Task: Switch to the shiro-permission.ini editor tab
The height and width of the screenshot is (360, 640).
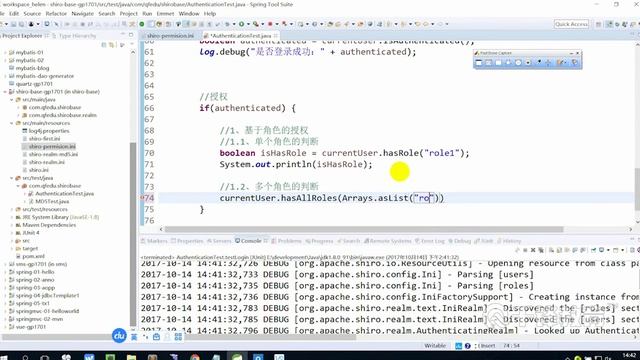Action: pos(171,36)
